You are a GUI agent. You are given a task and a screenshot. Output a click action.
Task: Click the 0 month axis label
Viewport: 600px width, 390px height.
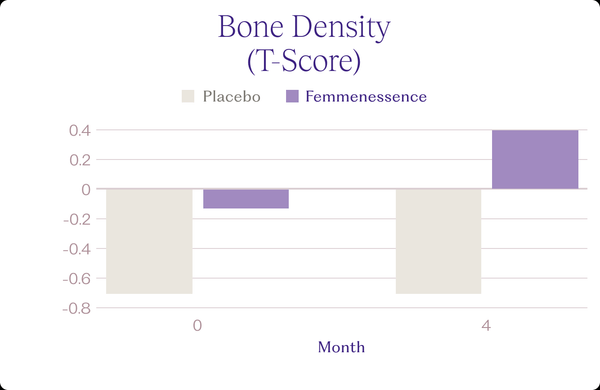[197, 326]
